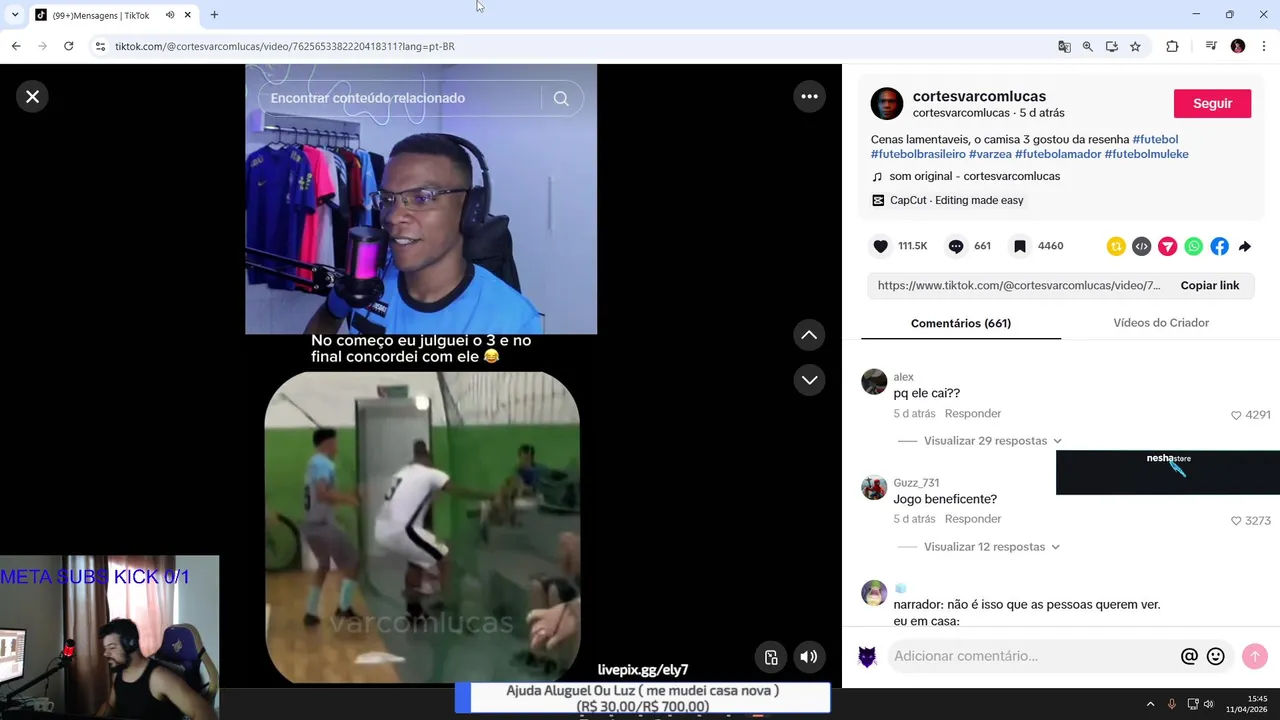Go to previous video with up arrow
The image size is (1280, 720).
point(809,335)
